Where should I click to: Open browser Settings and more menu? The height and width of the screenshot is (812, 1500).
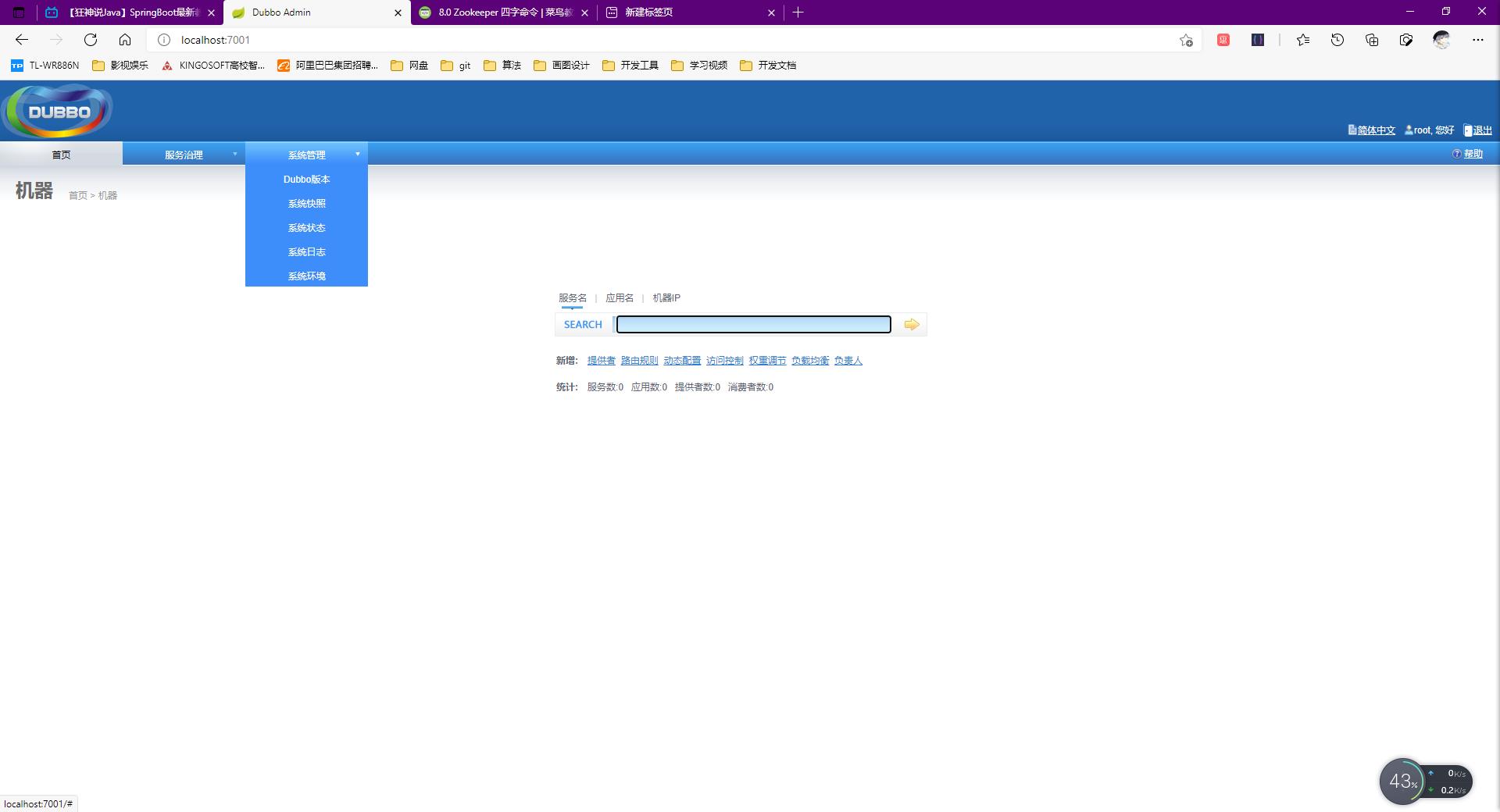tap(1478, 40)
